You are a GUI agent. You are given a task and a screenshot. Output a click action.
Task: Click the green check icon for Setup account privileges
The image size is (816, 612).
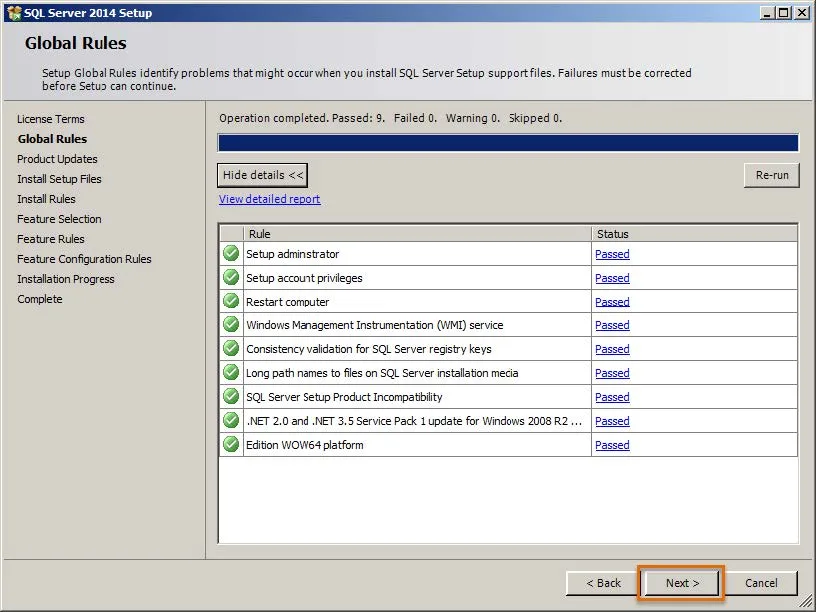[231, 277]
